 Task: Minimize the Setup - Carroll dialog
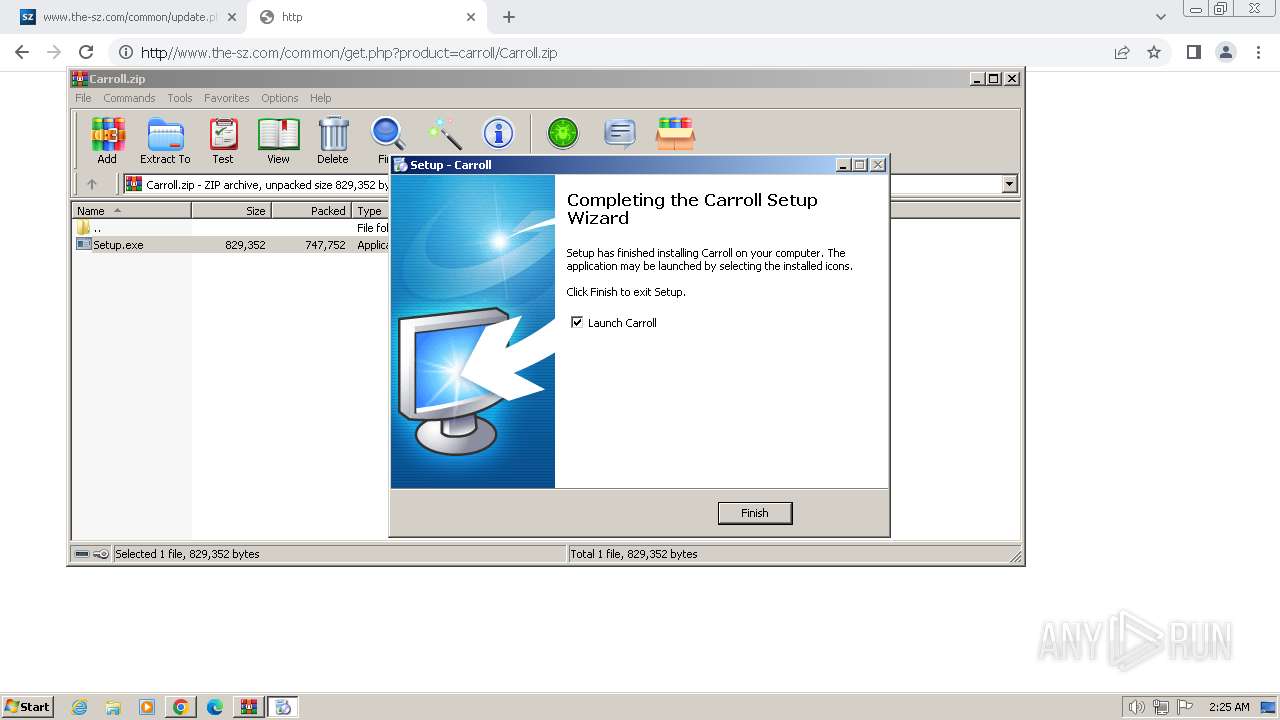843,165
